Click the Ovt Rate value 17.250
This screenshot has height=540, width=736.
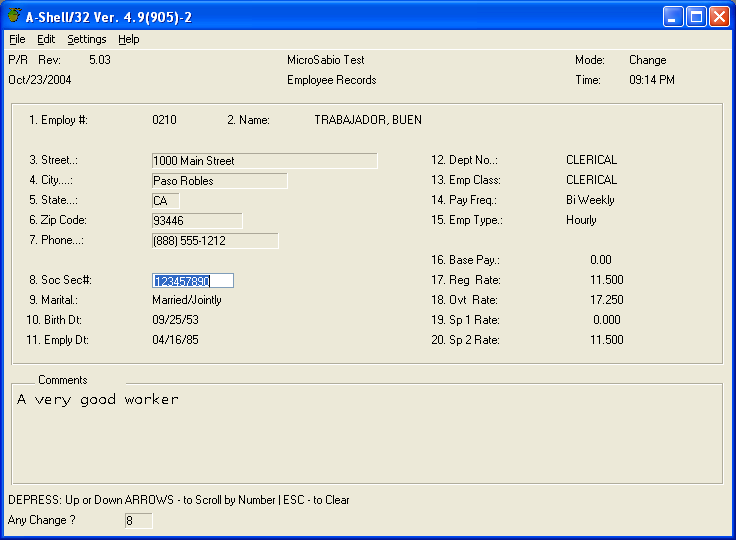(x=607, y=300)
